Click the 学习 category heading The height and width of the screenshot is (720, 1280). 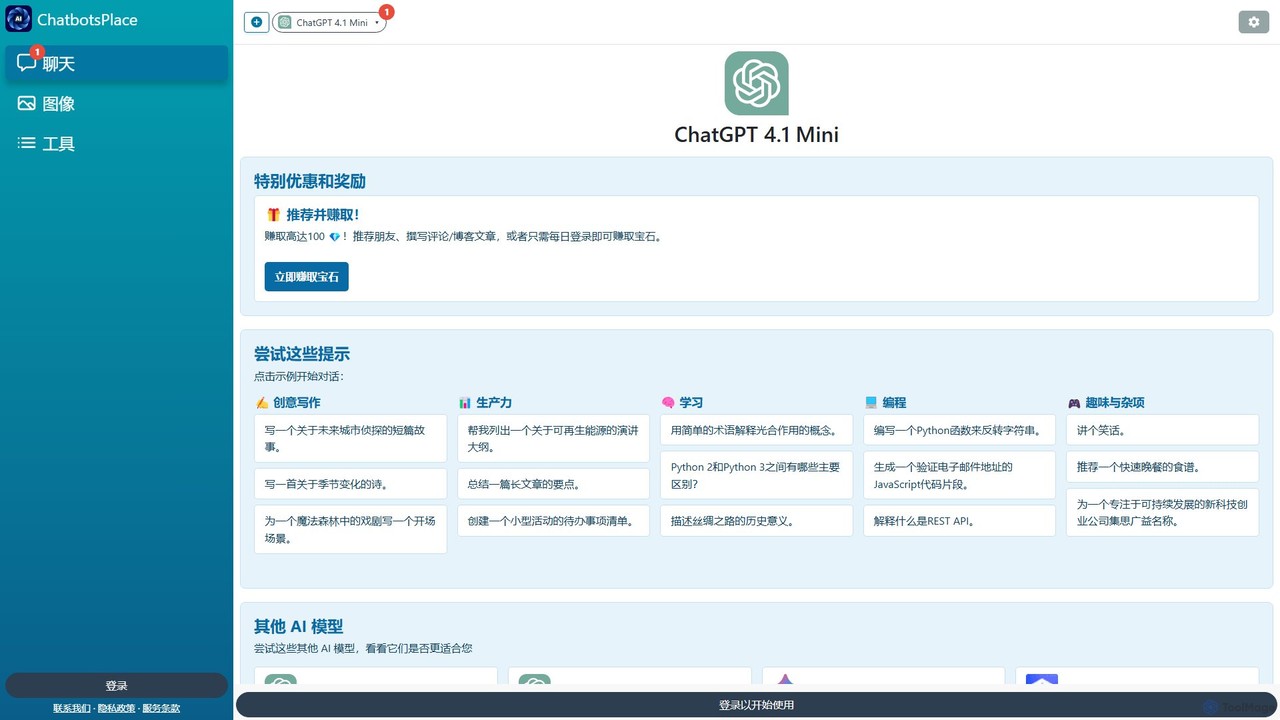tap(691, 403)
